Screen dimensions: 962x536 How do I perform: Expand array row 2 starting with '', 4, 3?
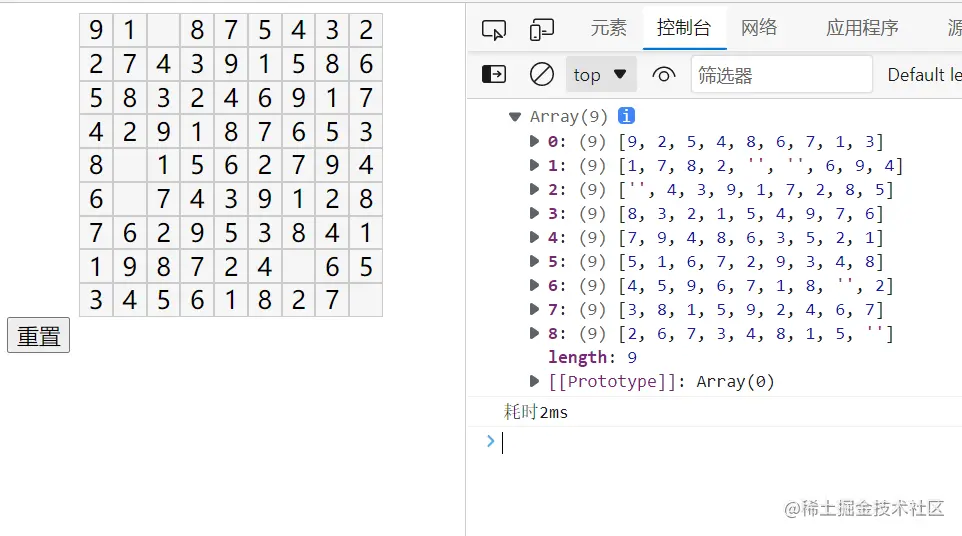[534, 189]
